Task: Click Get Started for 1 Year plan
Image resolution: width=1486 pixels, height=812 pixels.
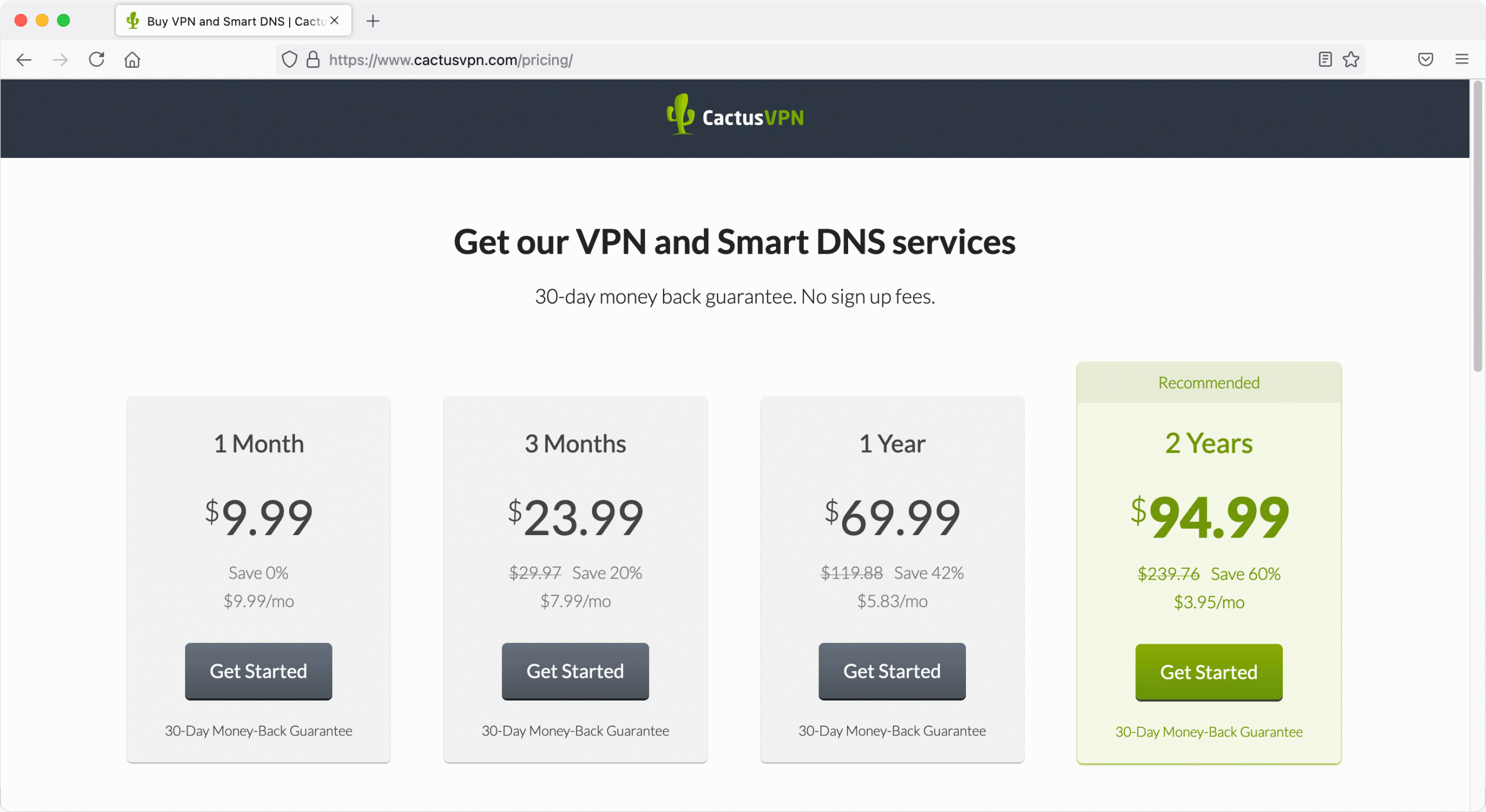Action: [x=892, y=671]
